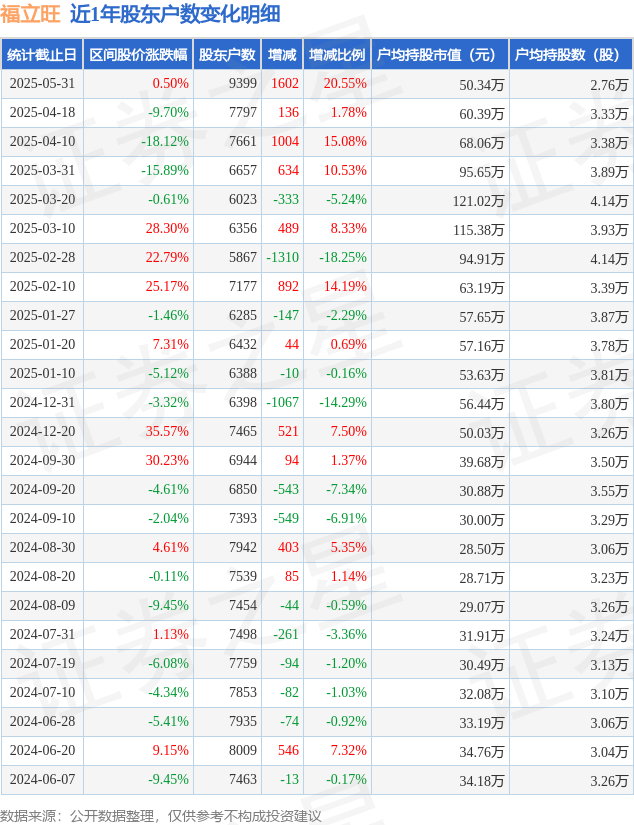Click the 增减比例 column header

(x=337, y=55)
